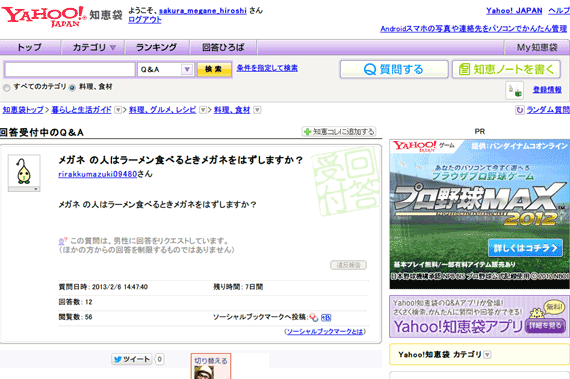This screenshot has height=379, width=570.
Task: Expand dropdown after 料理、グルメ、レシピ breadcrumb
Action: [x=203, y=110]
